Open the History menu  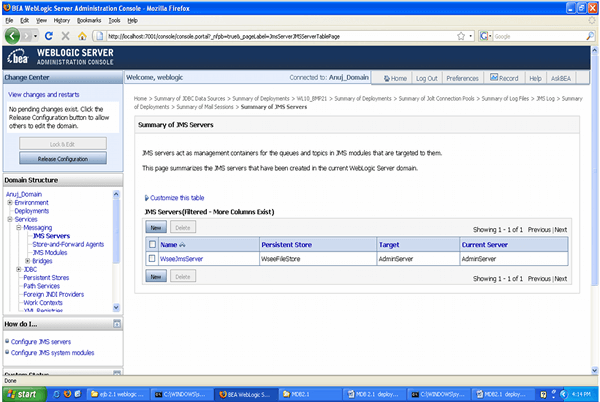(62, 19)
